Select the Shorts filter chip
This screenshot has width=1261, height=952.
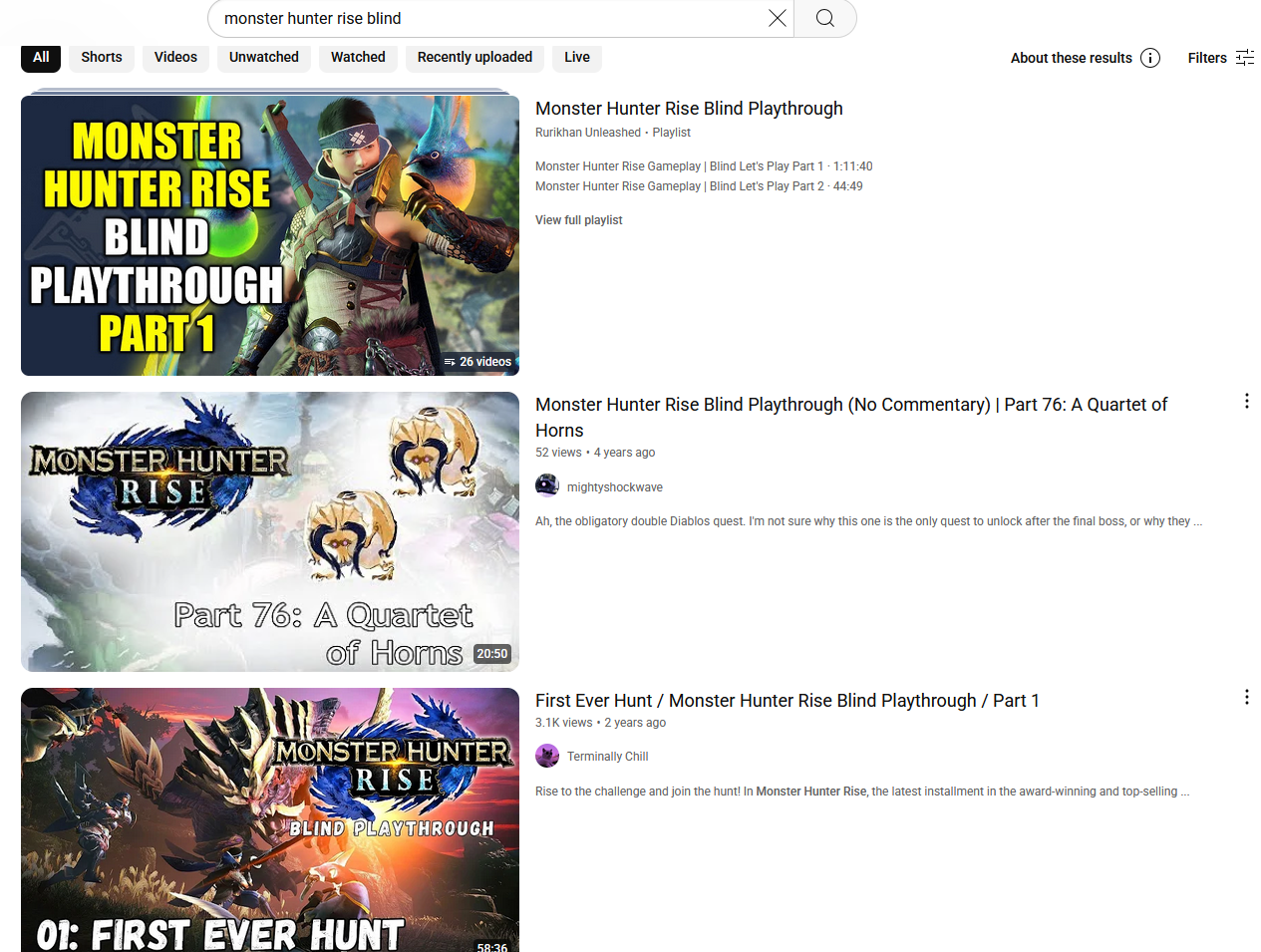102,57
